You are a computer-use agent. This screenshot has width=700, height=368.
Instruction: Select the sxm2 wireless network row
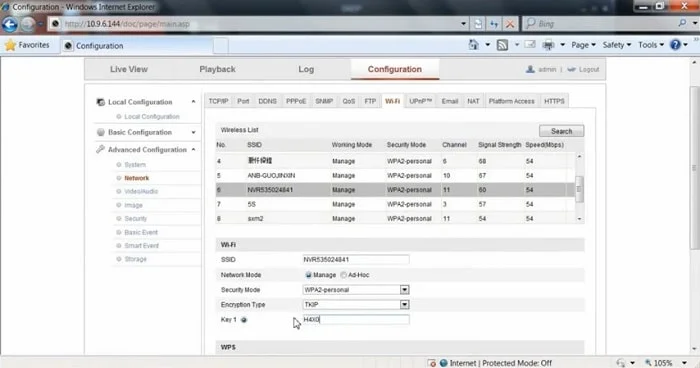coord(395,218)
